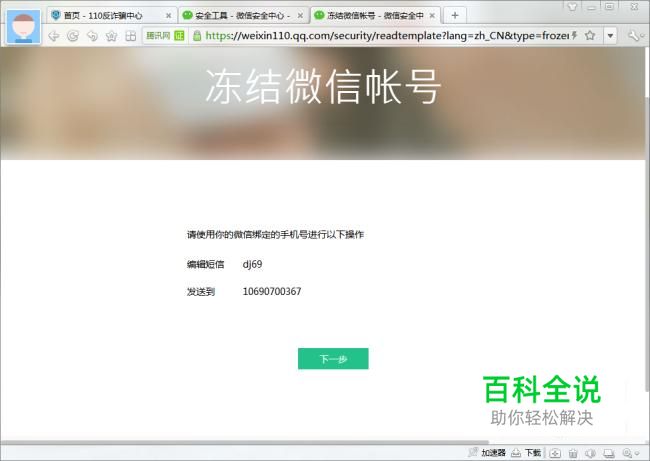Image resolution: width=650 pixels, height=461 pixels.
Task: Open the address bar history dropdown arrow
Action: [610, 36]
